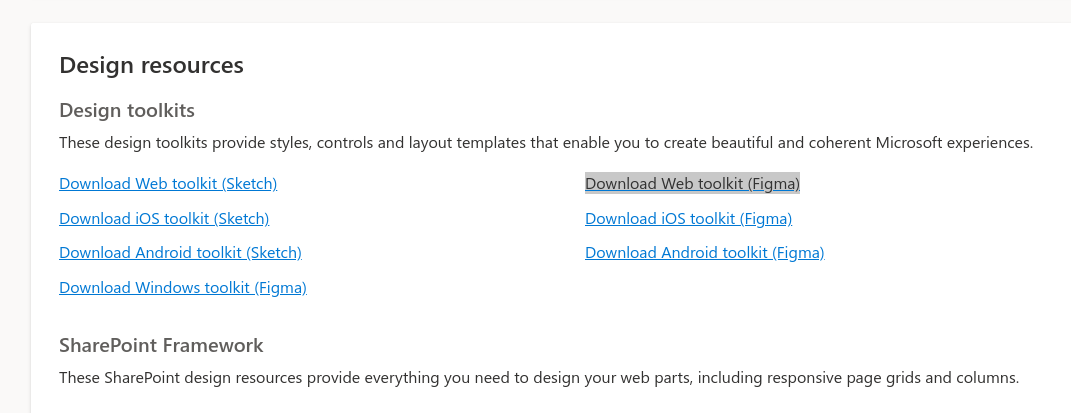1071x413 pixels.
Task: Select the Design resources heading
Action: (152, 66)
